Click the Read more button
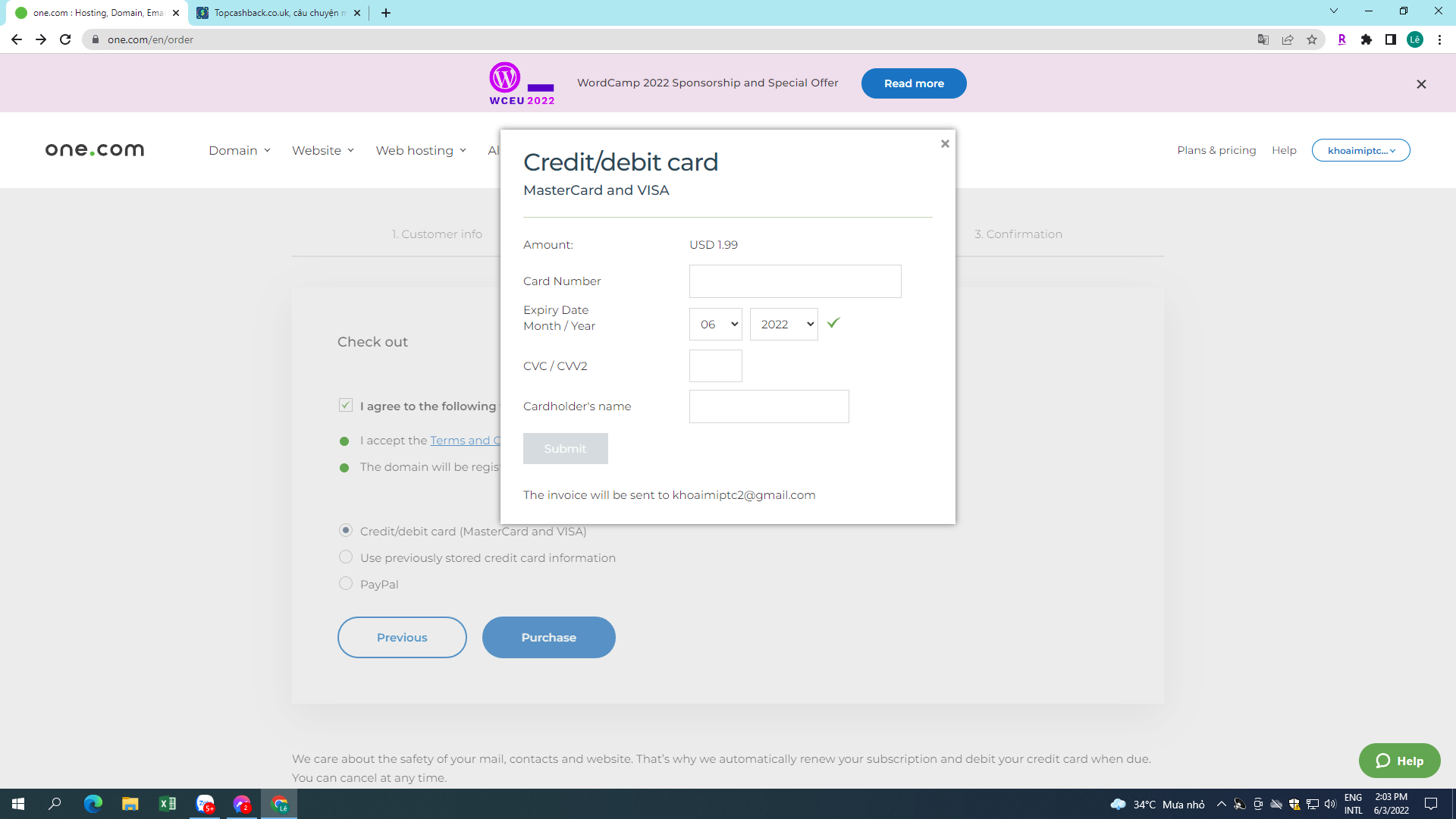 point(913,83)
